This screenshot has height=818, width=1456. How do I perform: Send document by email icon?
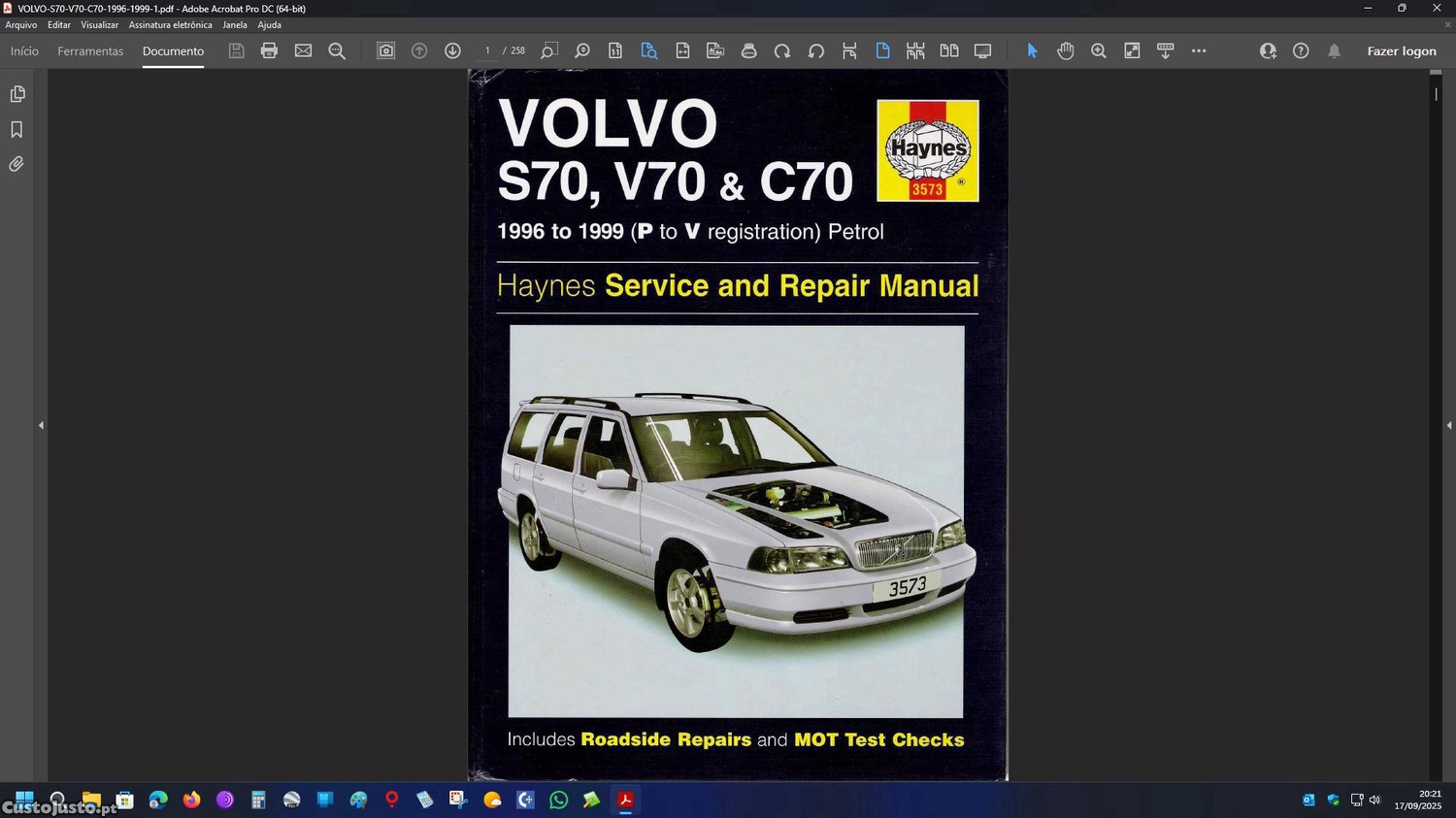click(303, 51)
